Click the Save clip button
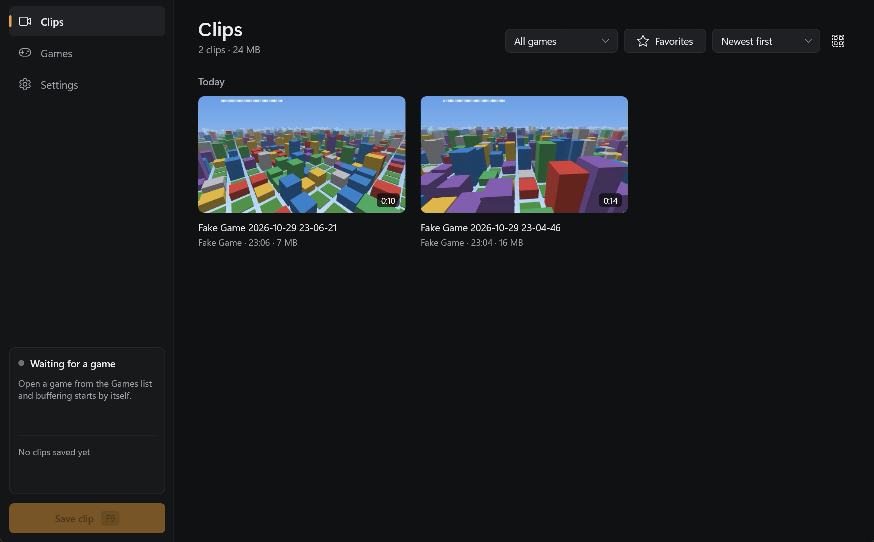 (x=87, y=518)
